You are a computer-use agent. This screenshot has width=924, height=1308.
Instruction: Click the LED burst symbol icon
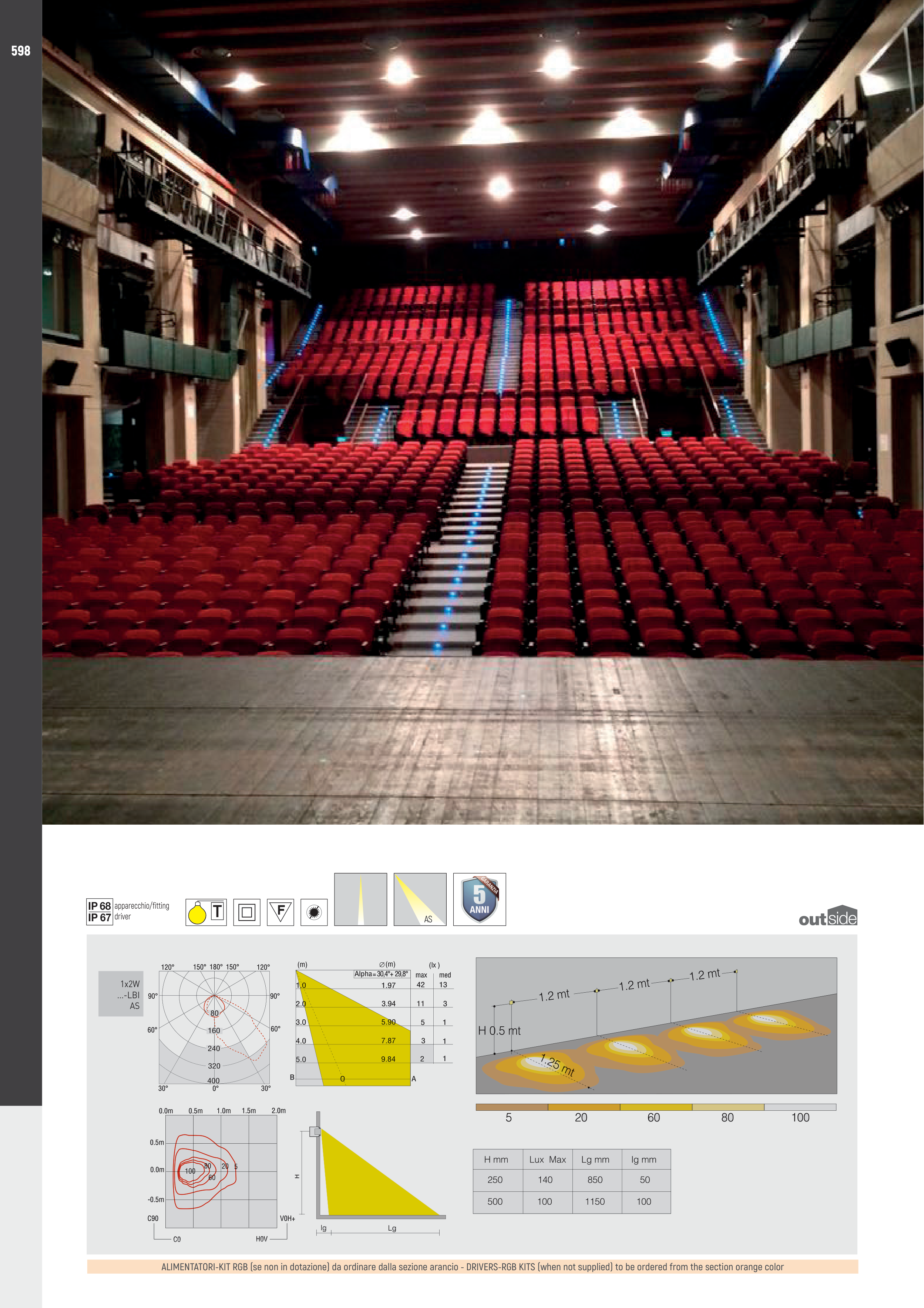(314, 912)
